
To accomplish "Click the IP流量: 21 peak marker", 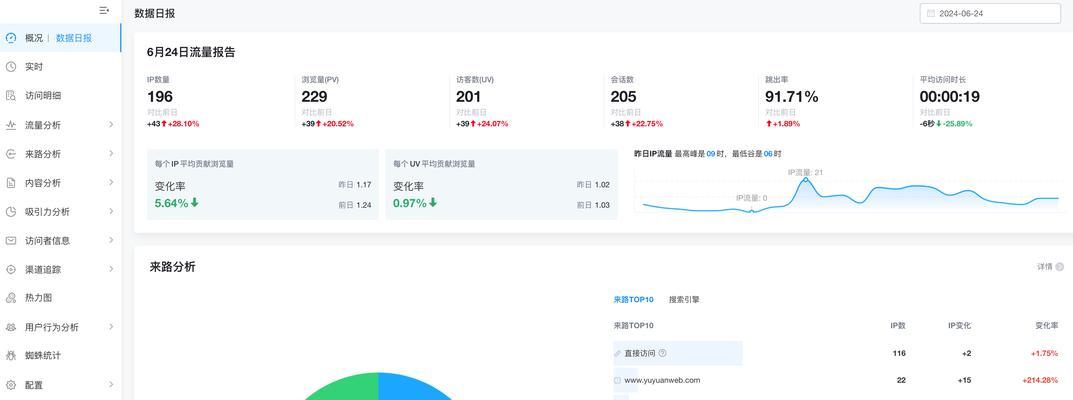I will 805,179.
